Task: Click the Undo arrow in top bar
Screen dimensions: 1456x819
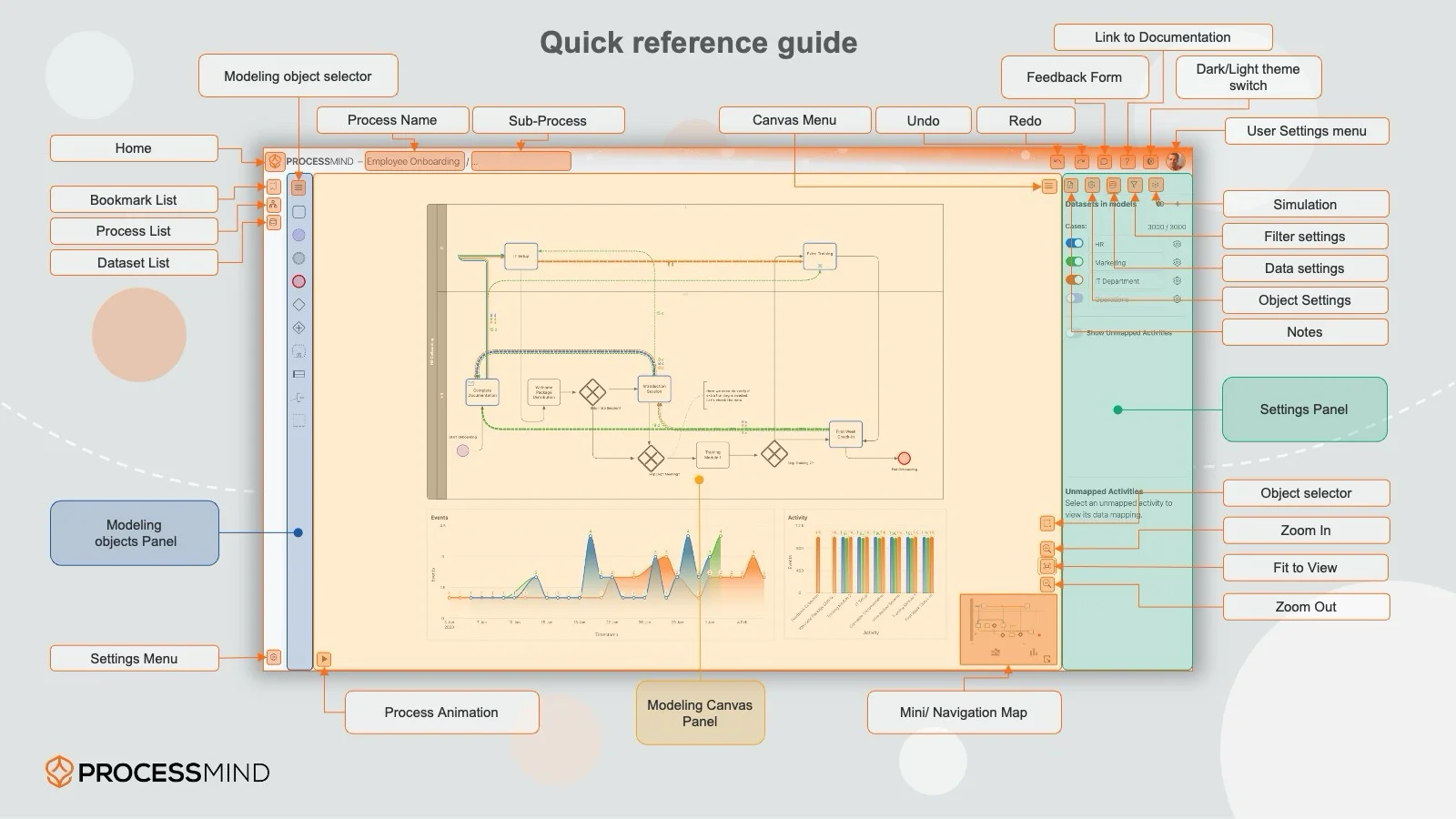Action: [x=1057, y=161]
